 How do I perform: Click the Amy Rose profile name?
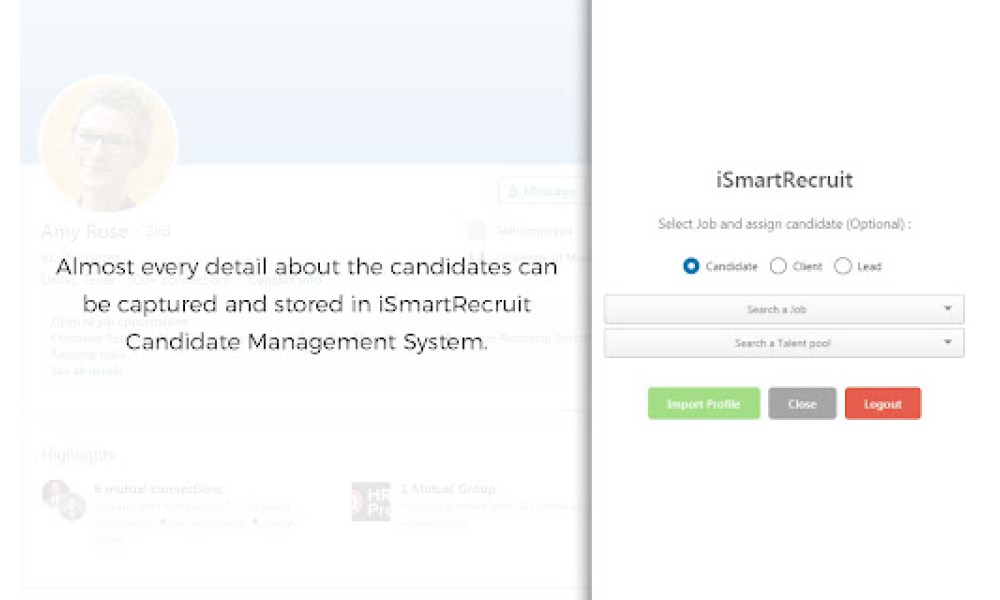point(85,231)
